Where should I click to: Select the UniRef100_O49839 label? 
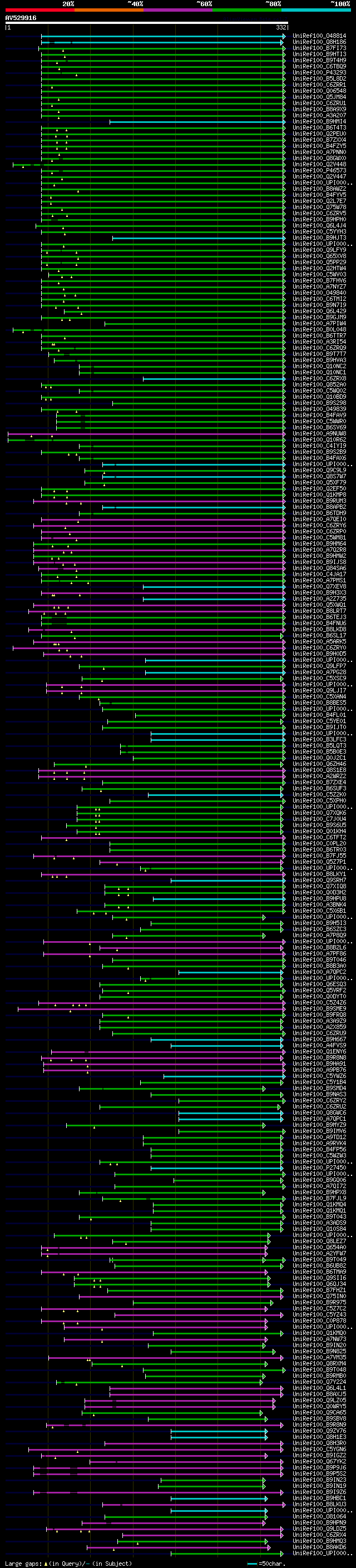pos(319,409)
